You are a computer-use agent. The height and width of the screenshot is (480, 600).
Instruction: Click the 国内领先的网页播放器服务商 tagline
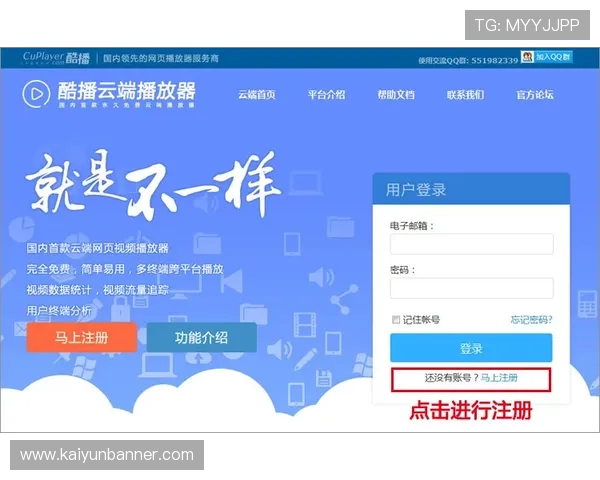pyautogui.click(x=161, y=58)
